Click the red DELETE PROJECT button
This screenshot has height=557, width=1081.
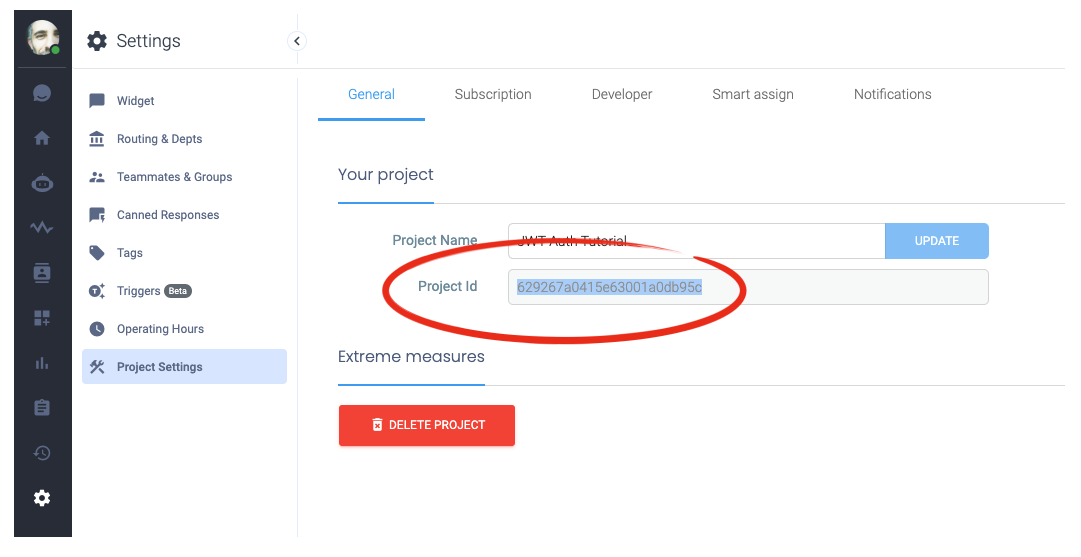pyautogui.click(x=427, y=425)
